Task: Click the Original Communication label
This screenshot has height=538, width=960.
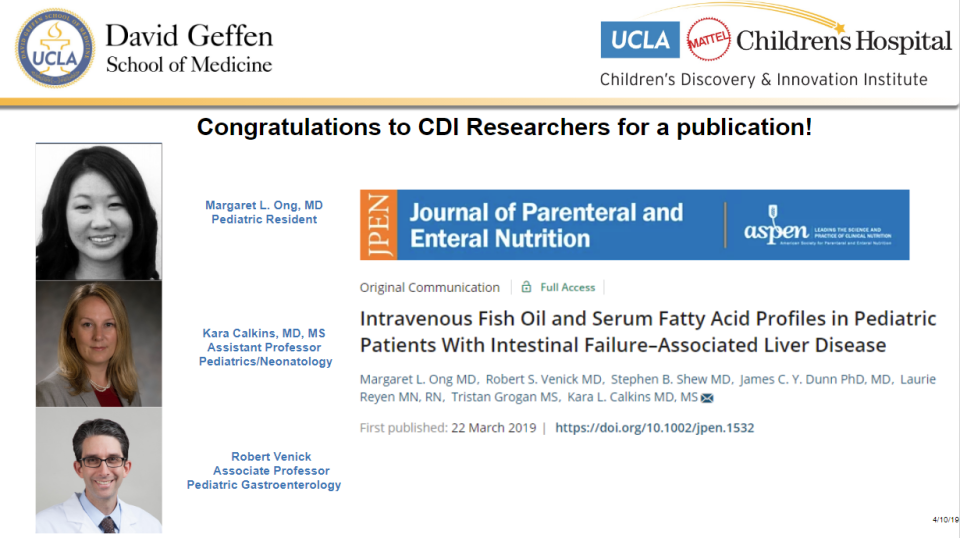Action: (x=430, y=287)
